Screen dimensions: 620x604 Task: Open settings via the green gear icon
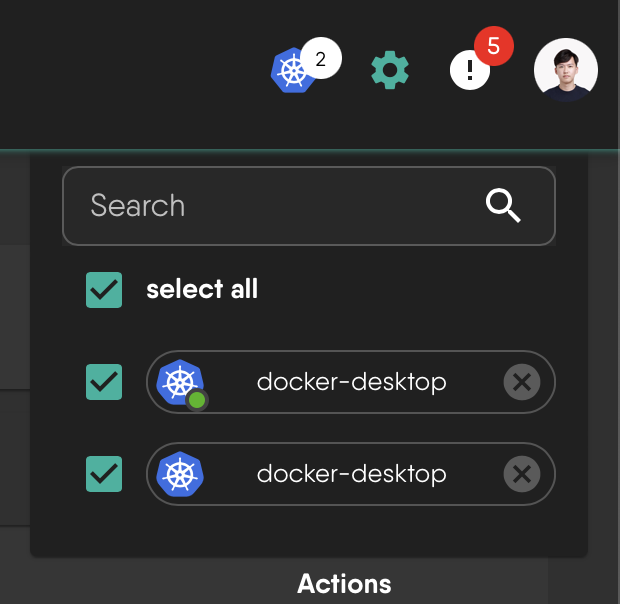390,70
